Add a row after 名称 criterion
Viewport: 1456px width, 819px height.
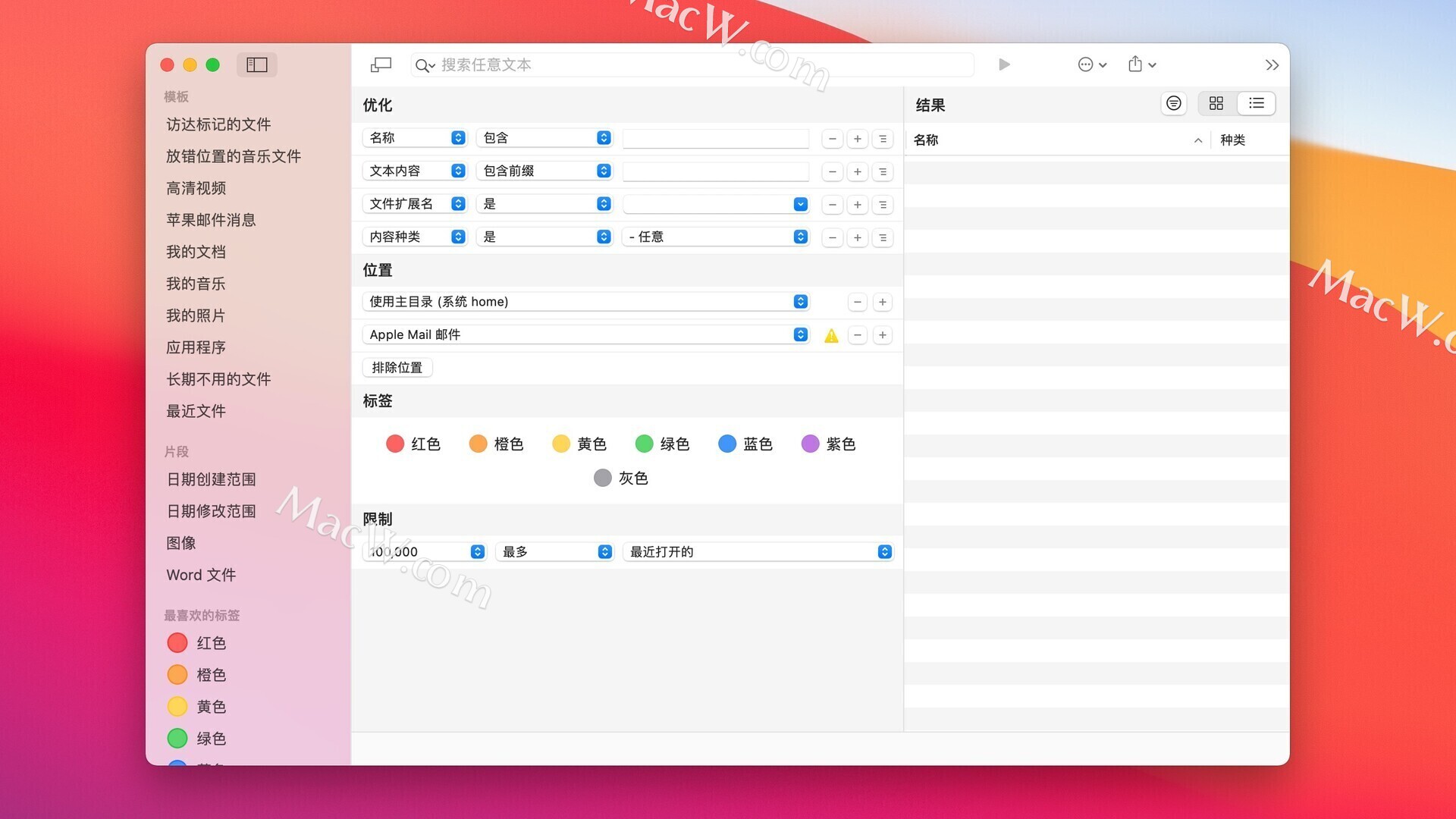[858, 139]
